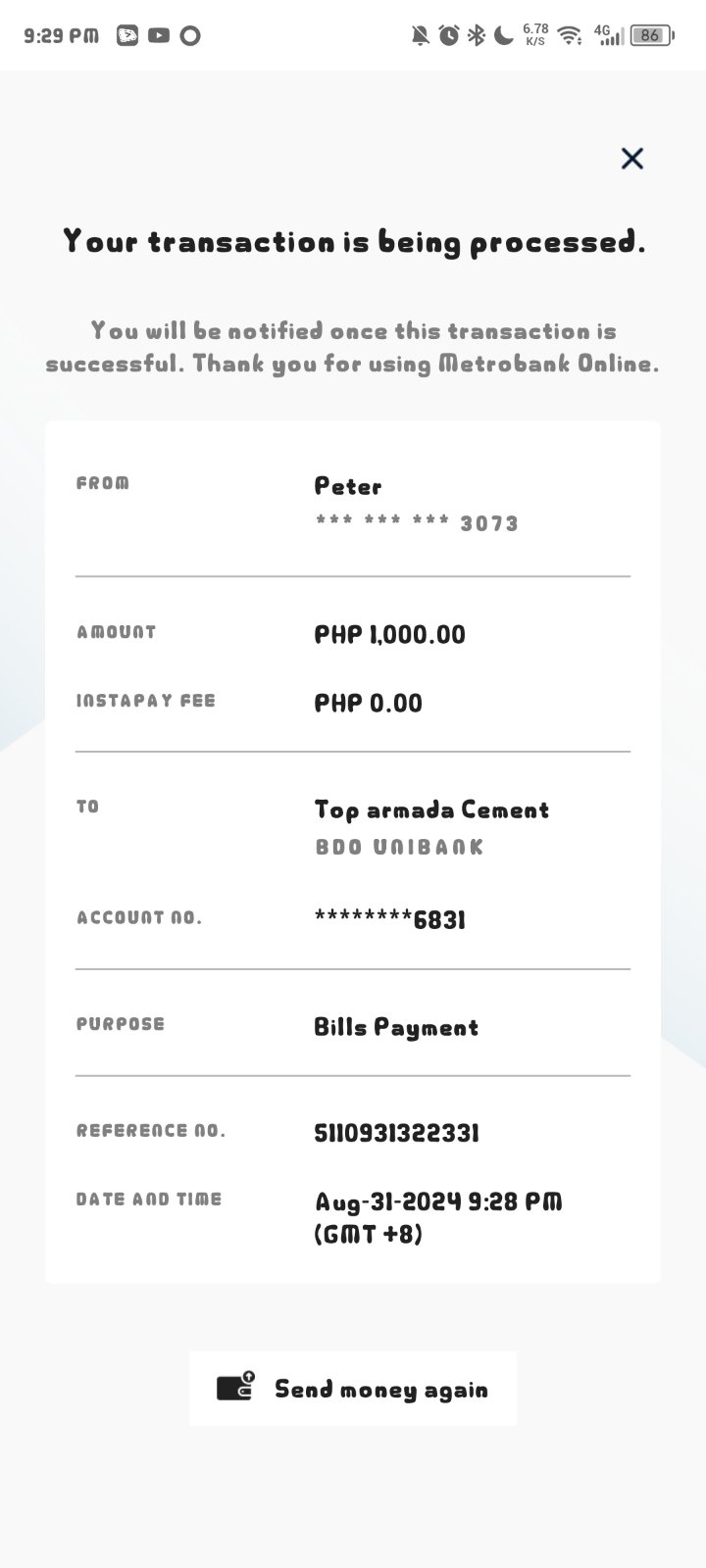This screenshot has height=1568, width=706.
Task: Tap the wallet icon beside Send money again
Action: (235, 1387)
